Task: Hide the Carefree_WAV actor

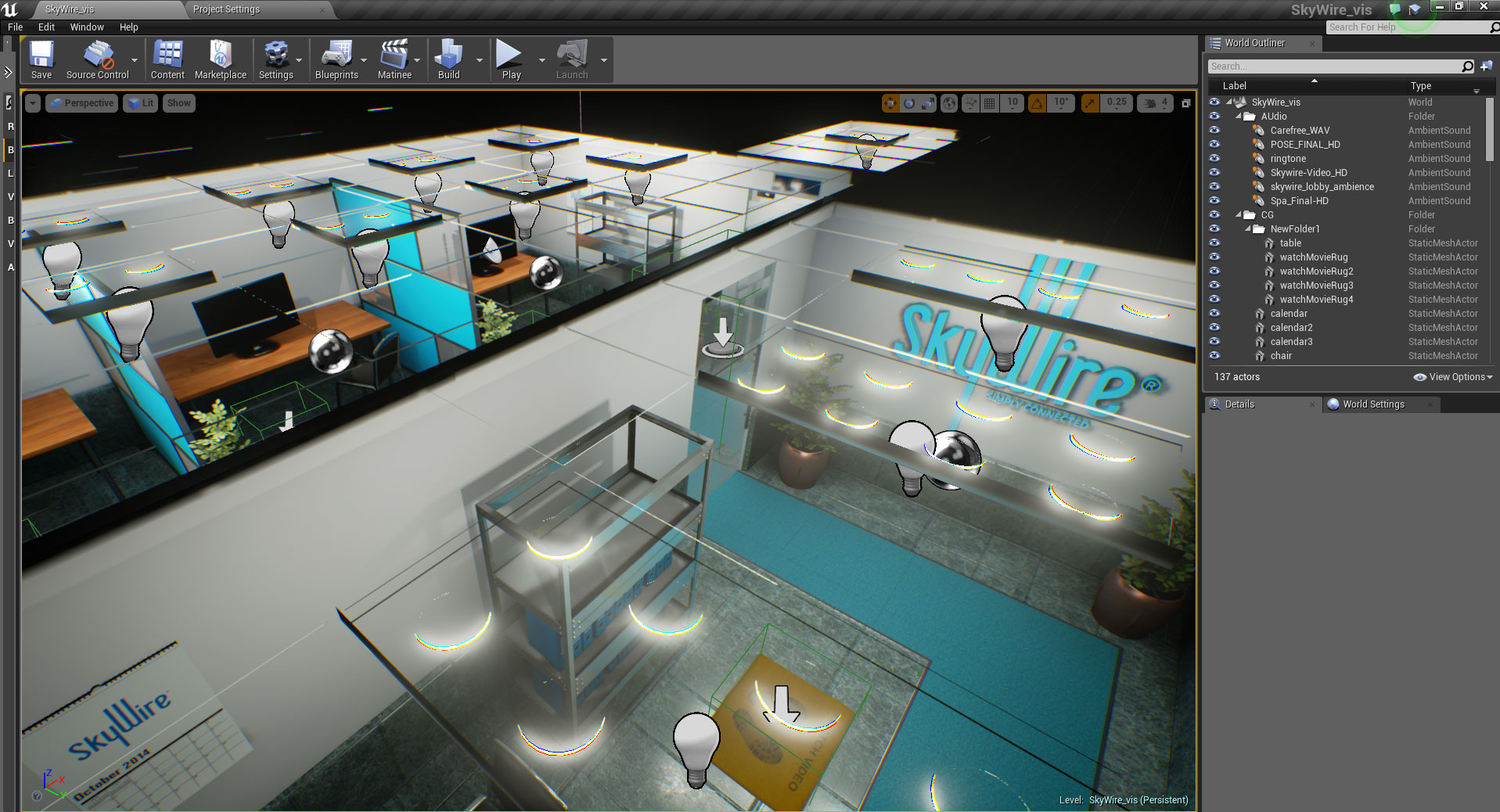Action: (1214, 131)
